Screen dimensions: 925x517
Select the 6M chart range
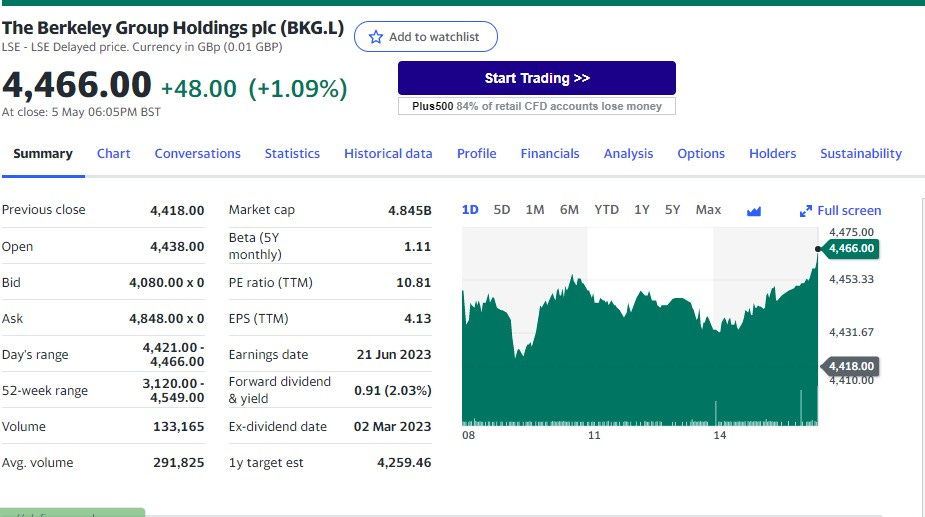click(x=569, y=210)
